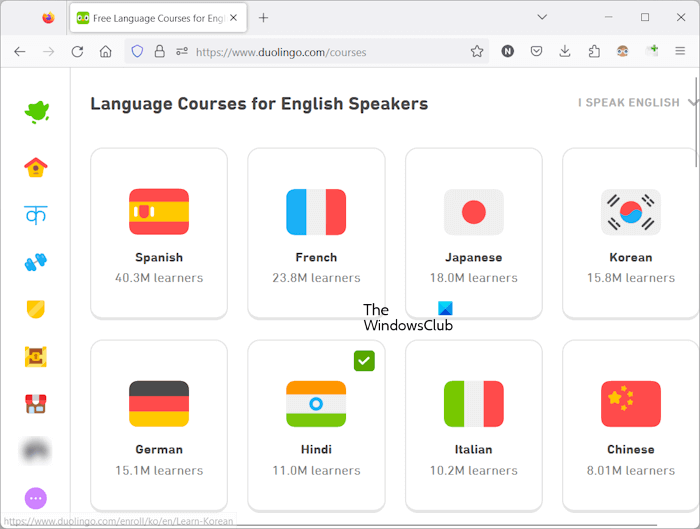Open the Learn home icon in sidebar
The image size is (700, 529).
point(36,167)
